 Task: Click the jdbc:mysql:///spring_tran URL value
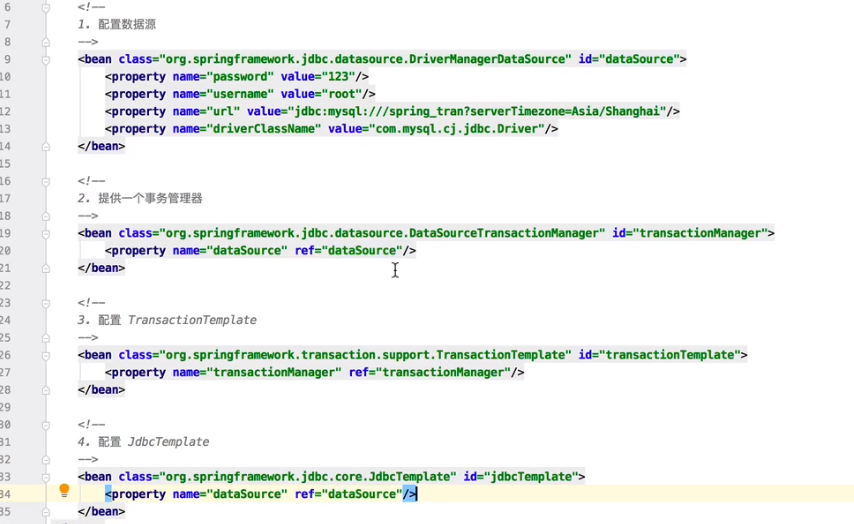point(477,112)
